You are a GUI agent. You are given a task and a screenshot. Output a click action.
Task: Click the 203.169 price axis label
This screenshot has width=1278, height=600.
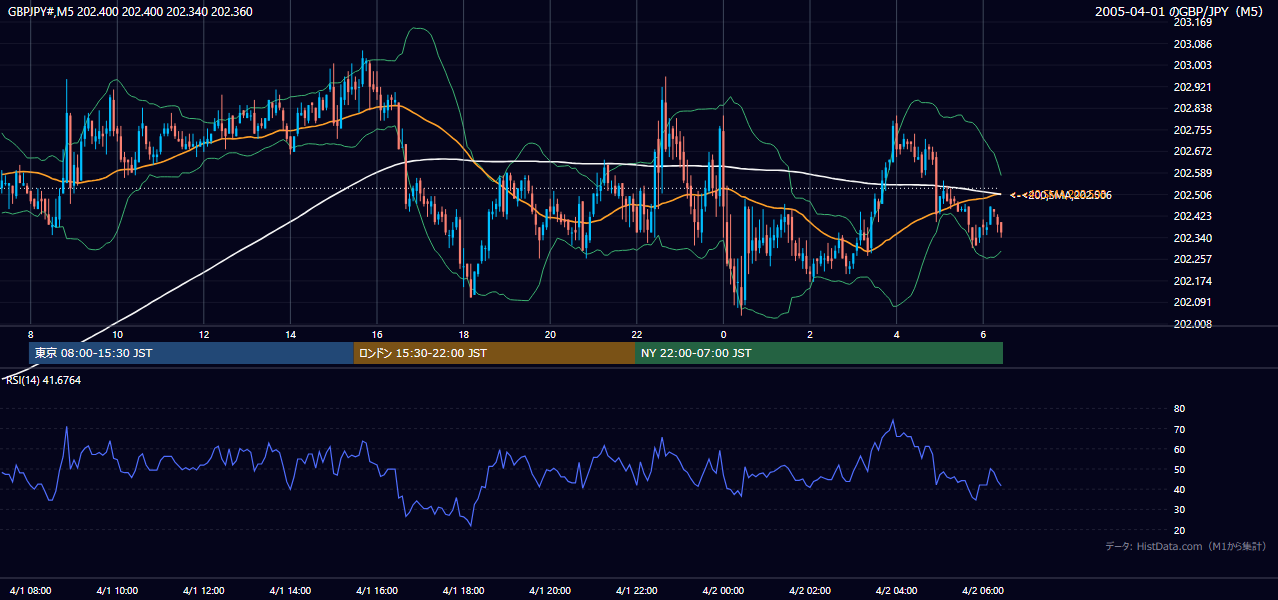tap(1193, 23)
